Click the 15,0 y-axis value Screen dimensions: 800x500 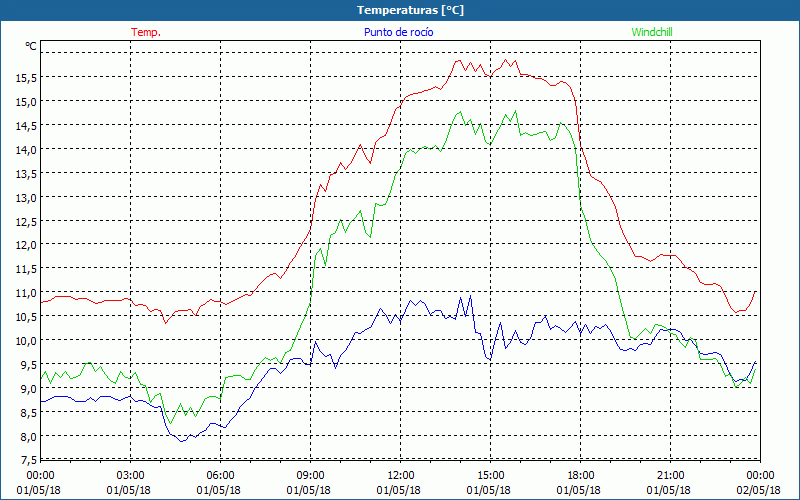[x=26, y=102]
